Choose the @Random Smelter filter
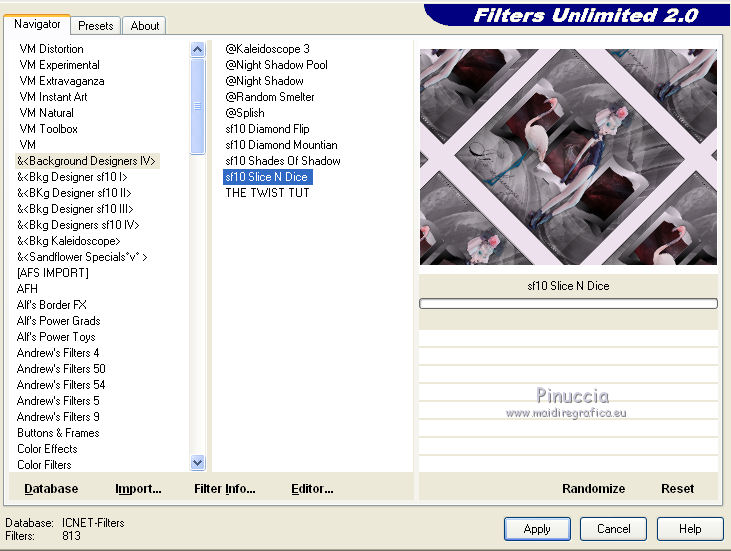The image size is (731, 551). point(269,97)
